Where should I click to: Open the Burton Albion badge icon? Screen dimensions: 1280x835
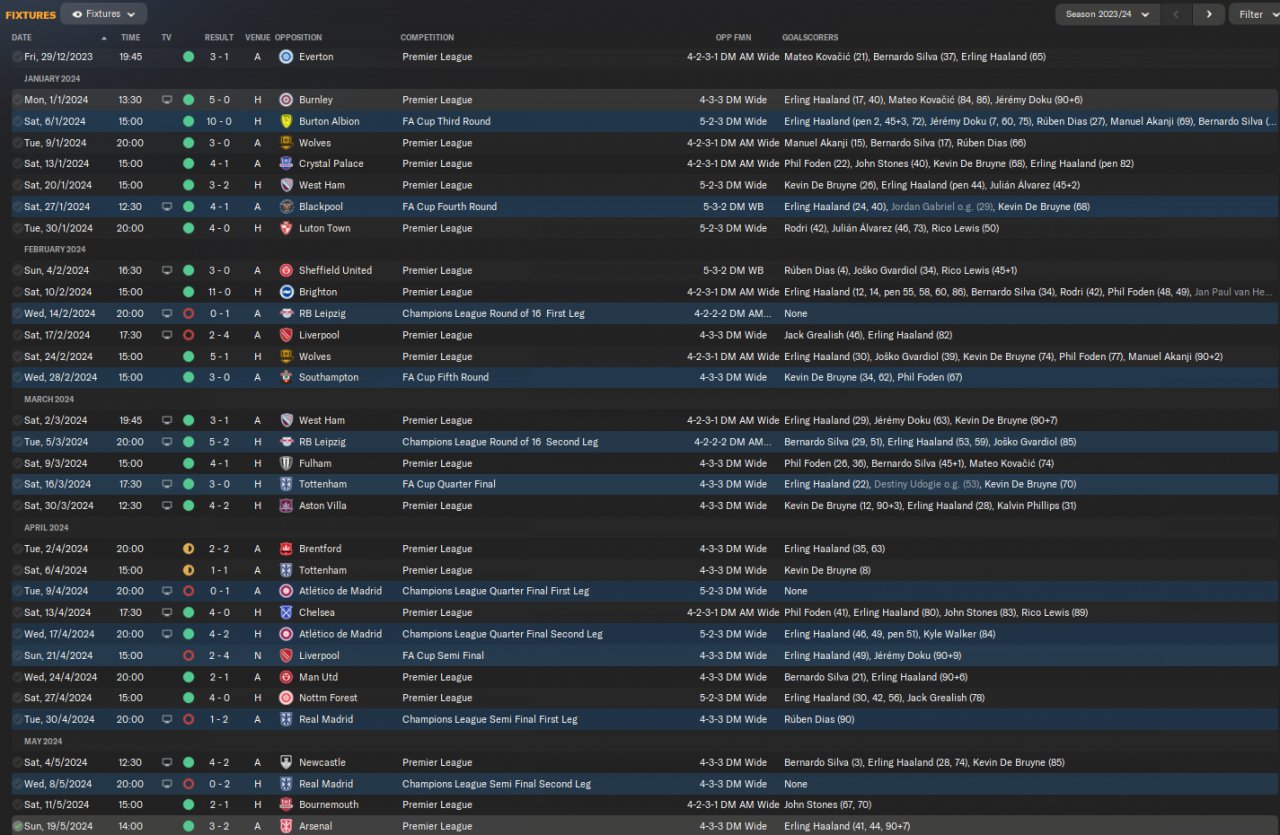(286, 121)
